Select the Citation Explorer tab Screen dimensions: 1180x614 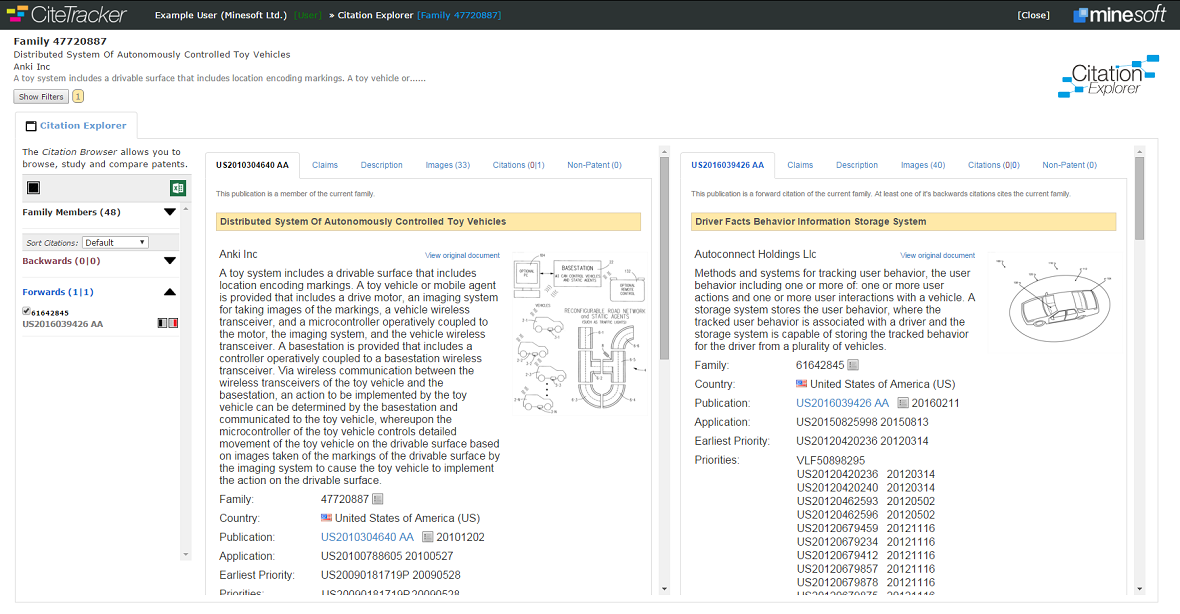click(76, 126)
